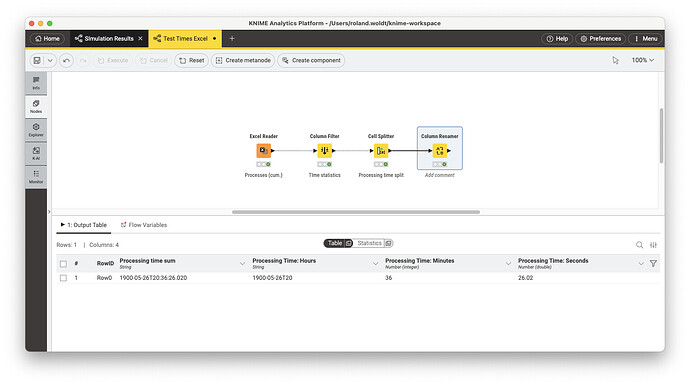Click the 'Time statistics' node label
This screenshot has height=385, width=690.
tap(325, 175)
